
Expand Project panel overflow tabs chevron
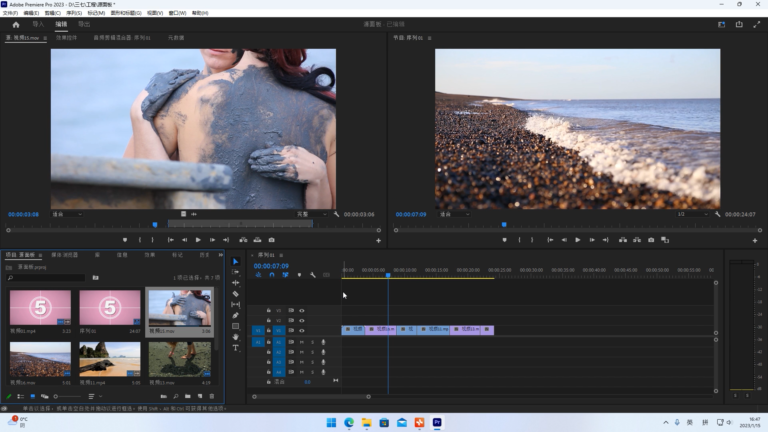click(220, 255)
